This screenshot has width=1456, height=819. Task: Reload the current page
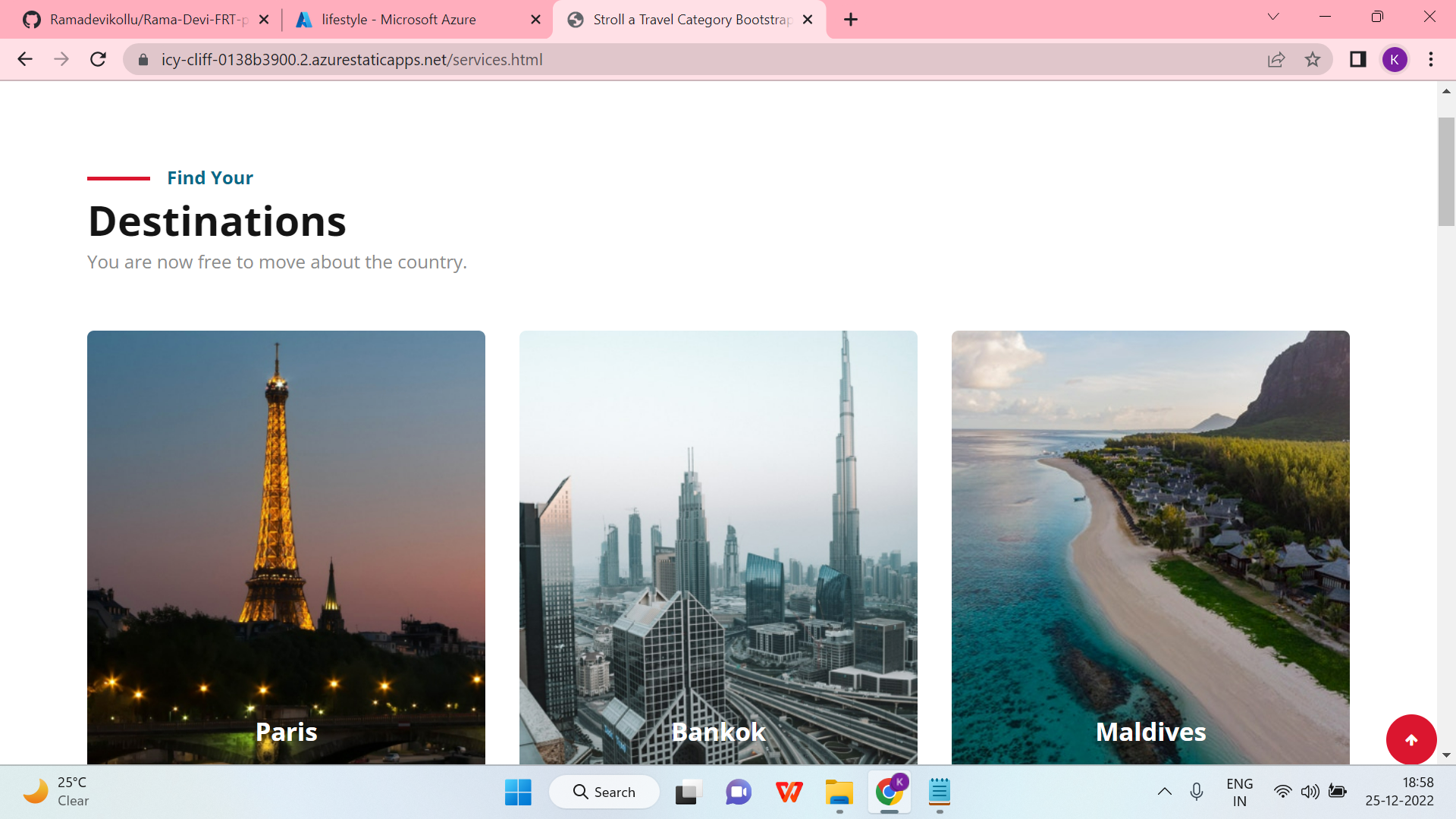[x=98, y=59]
